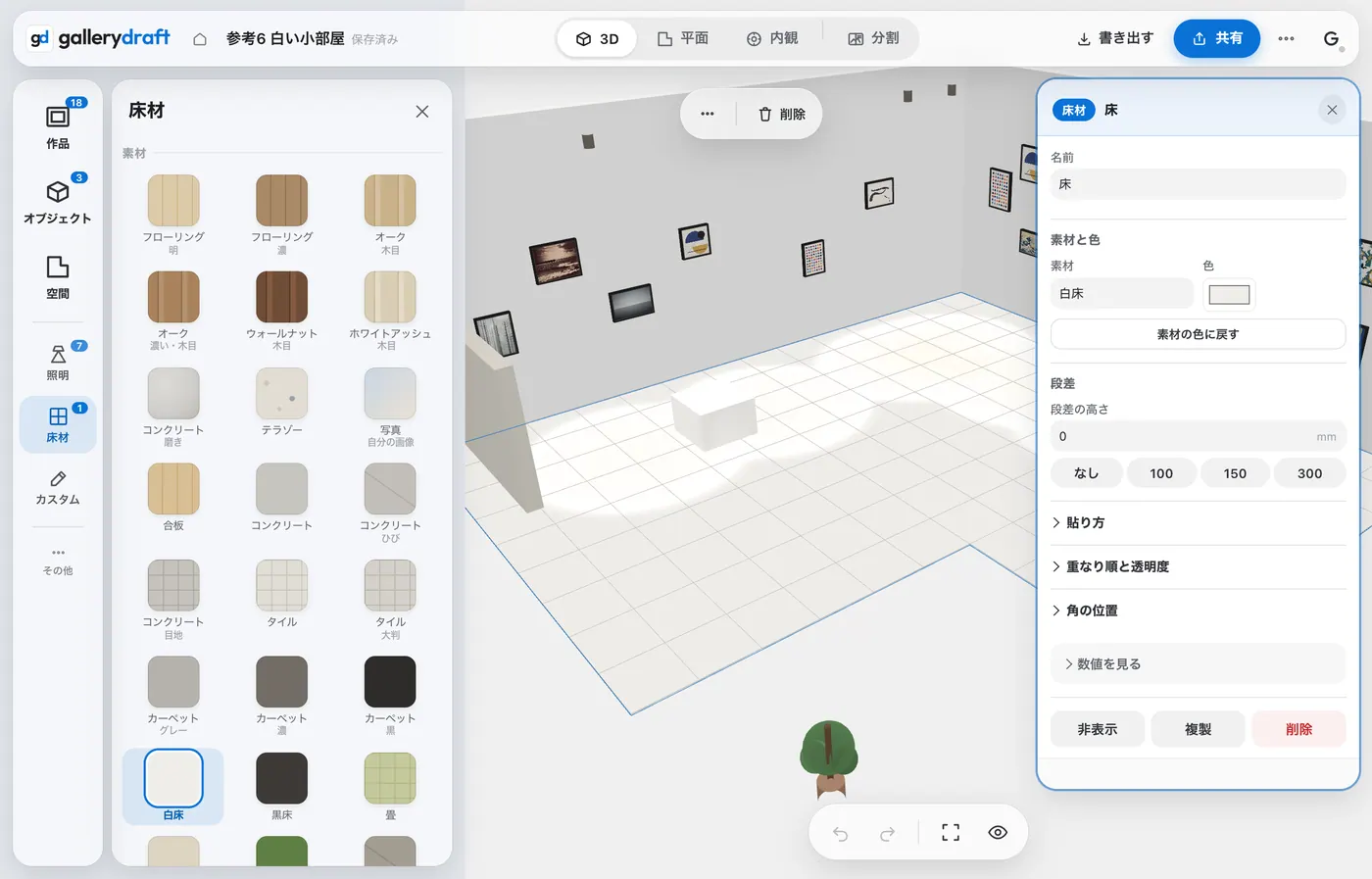
Task: Expand the 重なり順と透明度 section
Action: coord(1198,566)
